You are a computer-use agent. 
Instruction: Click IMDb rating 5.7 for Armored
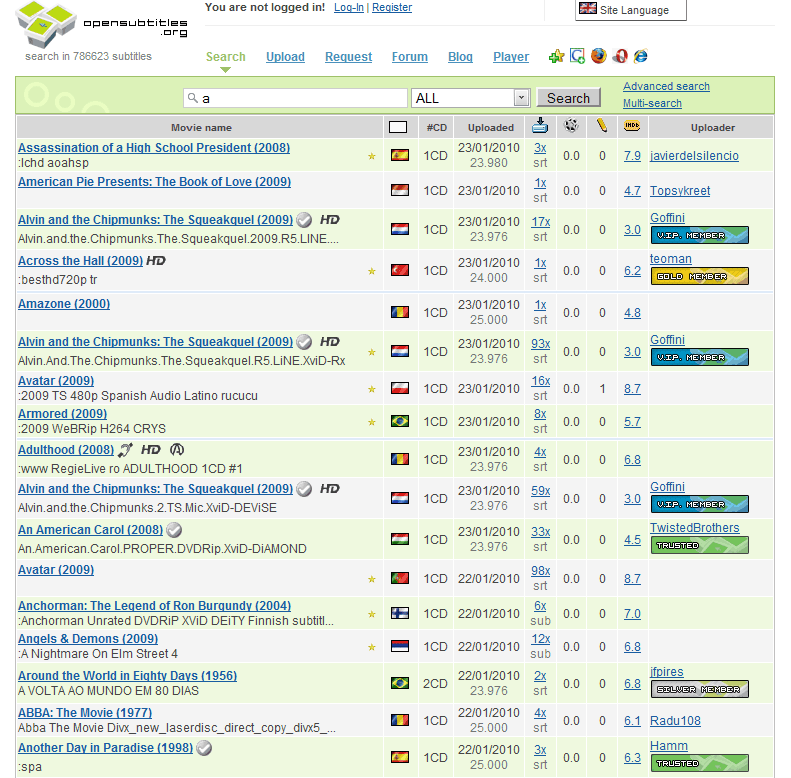click(x=632, y=422)
